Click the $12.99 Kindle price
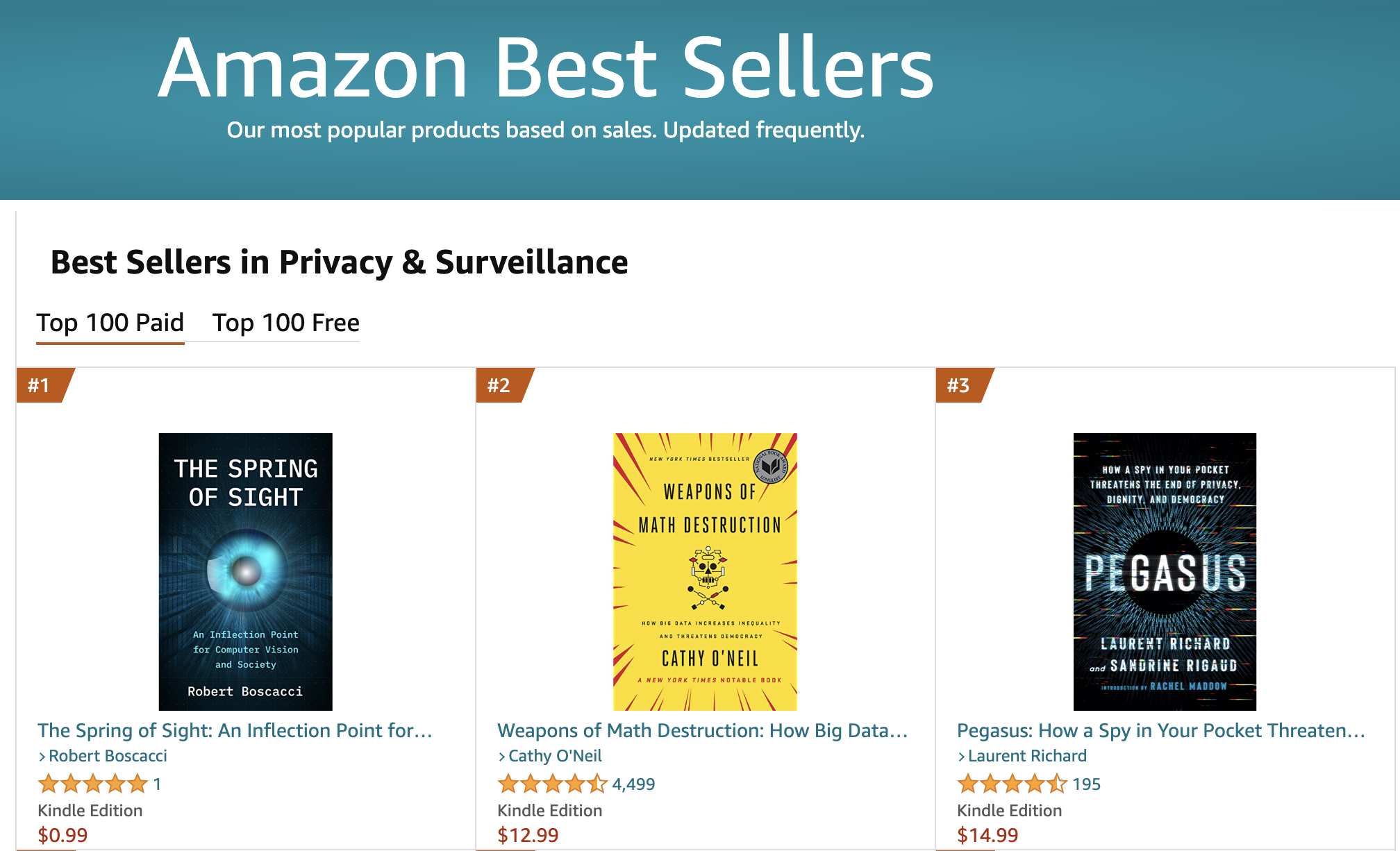Viewport: 1400px width, 851px height. (528, 835)
